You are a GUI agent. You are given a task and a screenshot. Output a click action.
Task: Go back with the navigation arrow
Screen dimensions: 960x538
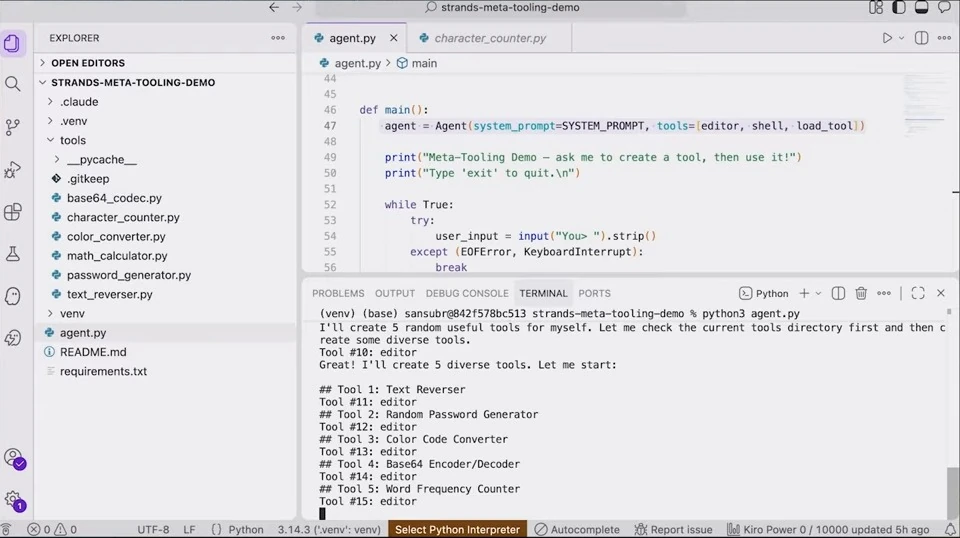(x=274, y=7)
